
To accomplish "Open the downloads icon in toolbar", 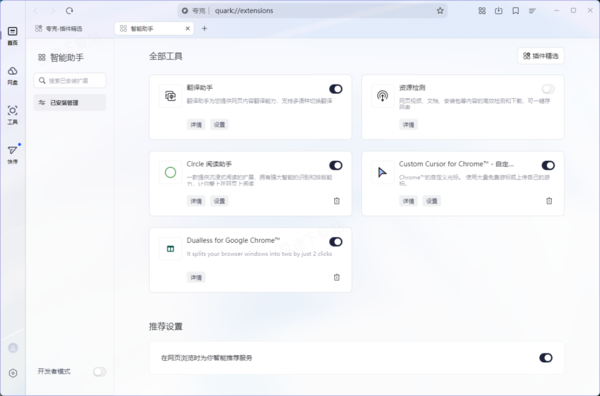I will 499,11.
